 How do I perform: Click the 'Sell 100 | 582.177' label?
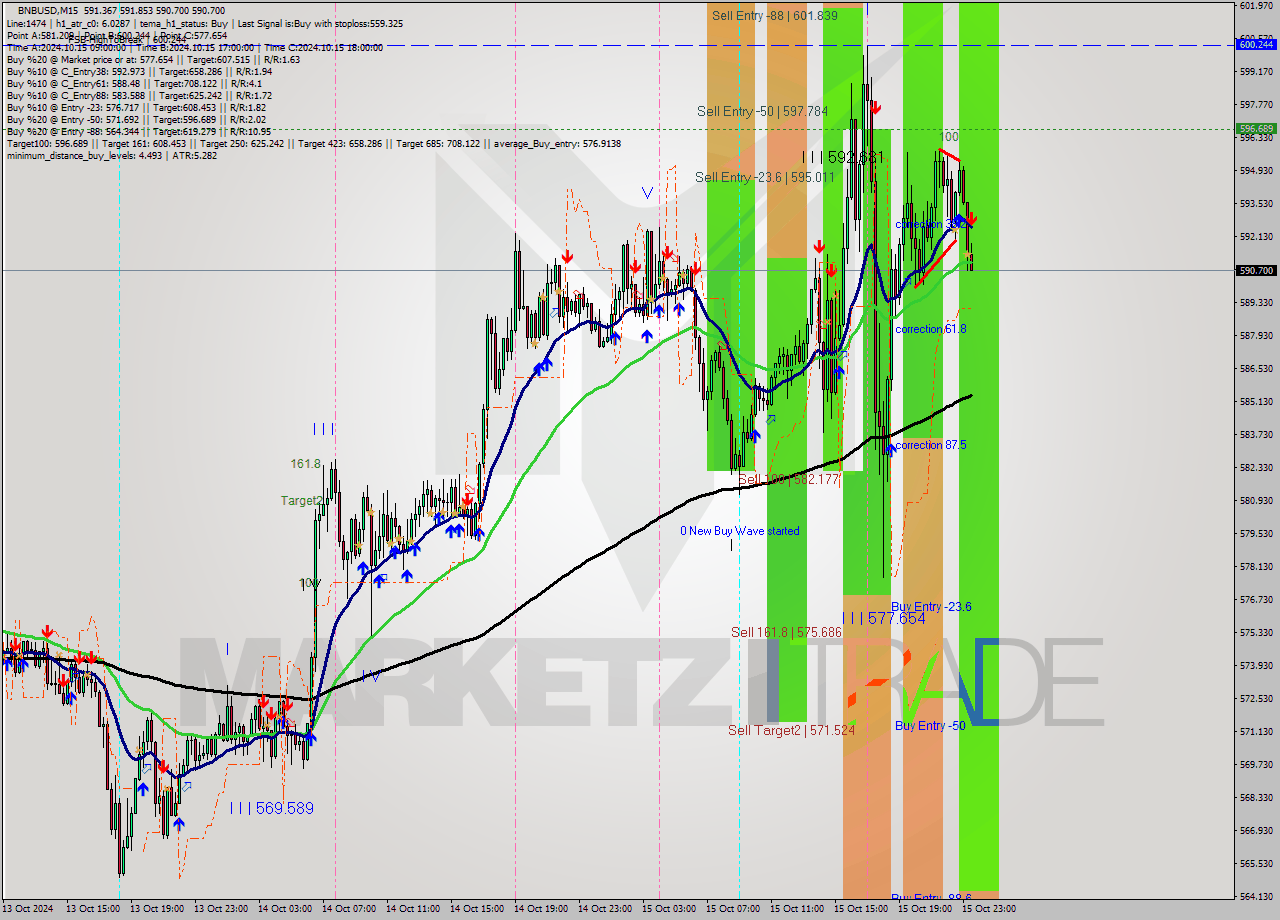click(788, 480)
